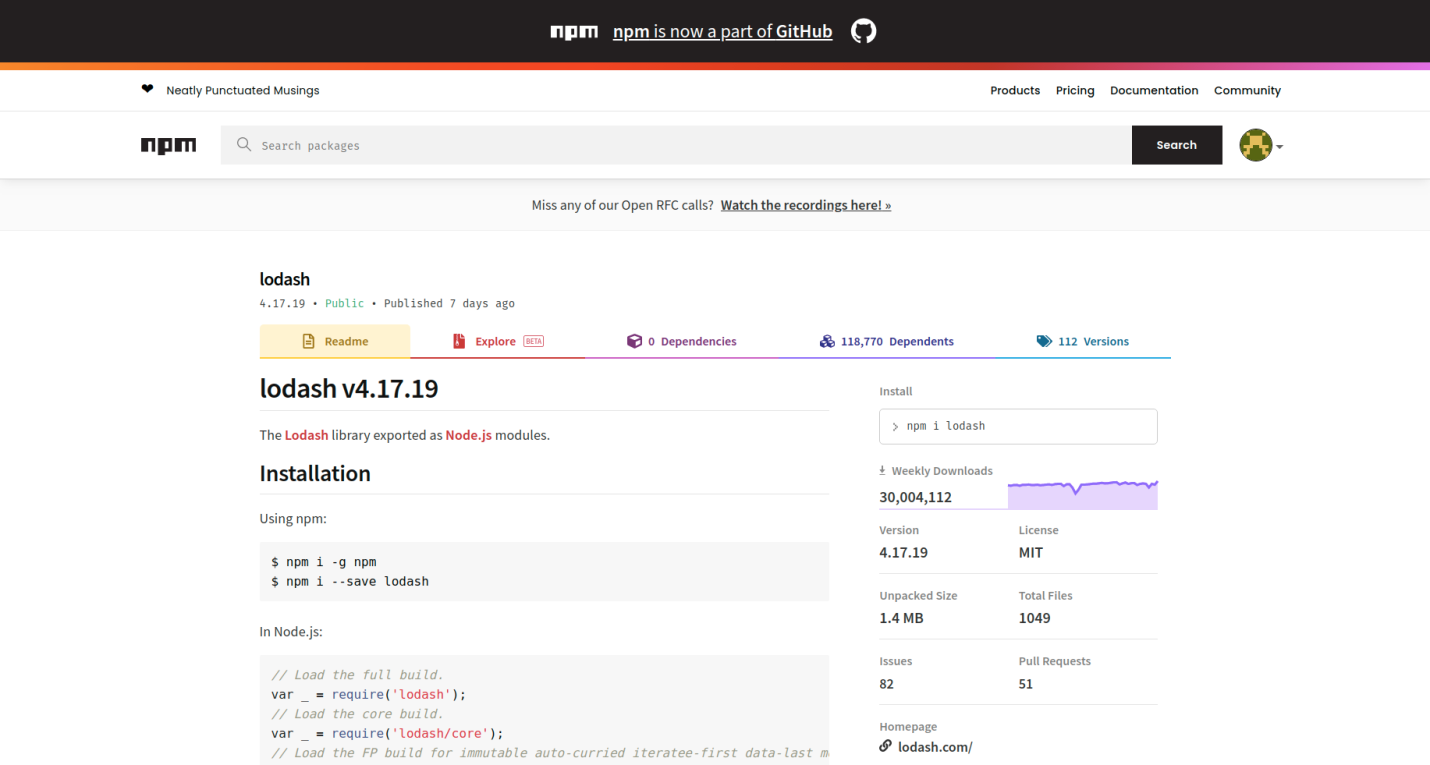This screenshot has width=1430, height=765.
Task: Click the Installation heading
Action: (x=315, y=473)
